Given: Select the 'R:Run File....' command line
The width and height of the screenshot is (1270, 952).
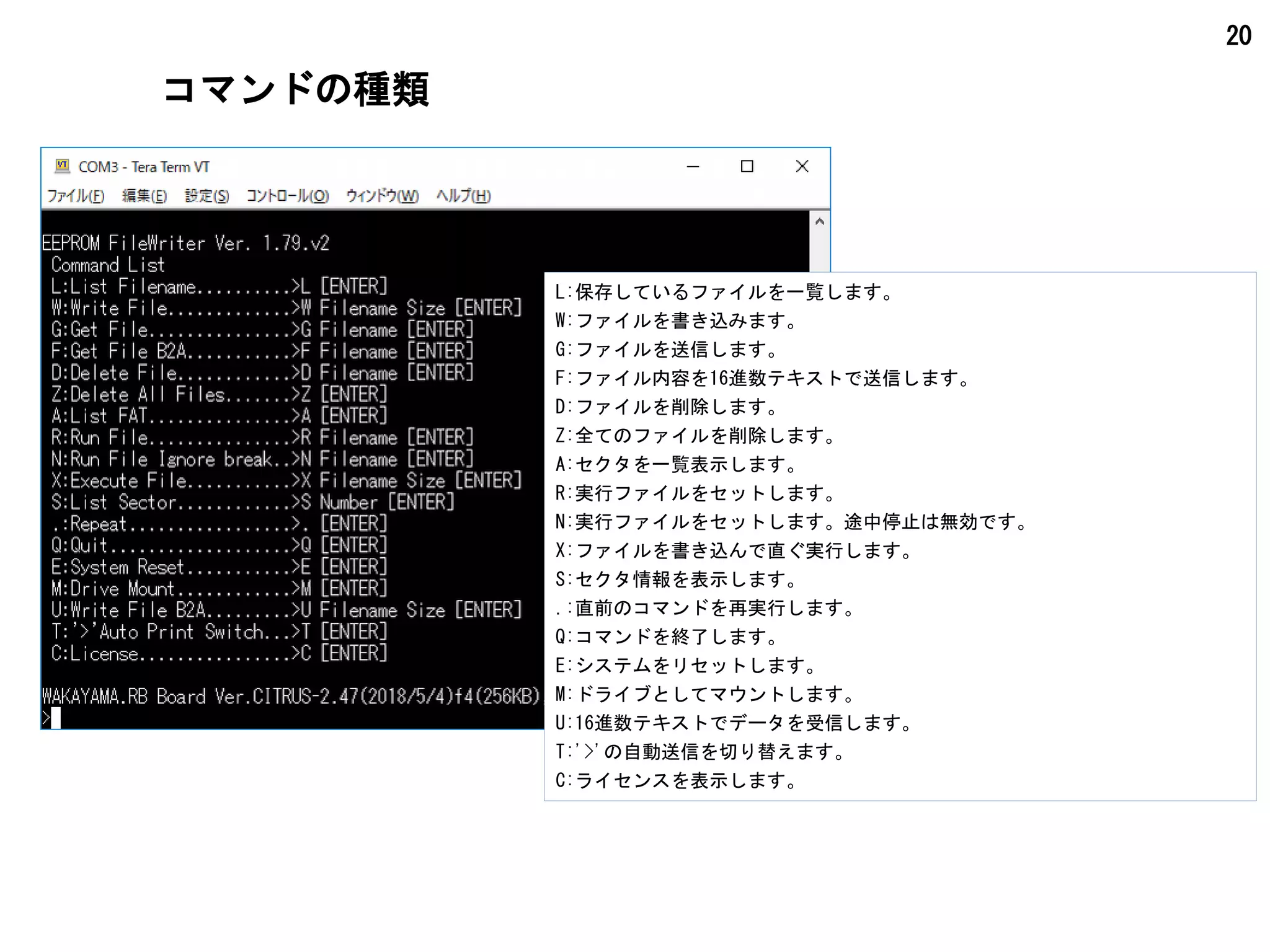Looking at the screenshot, I should click(262, 438).
